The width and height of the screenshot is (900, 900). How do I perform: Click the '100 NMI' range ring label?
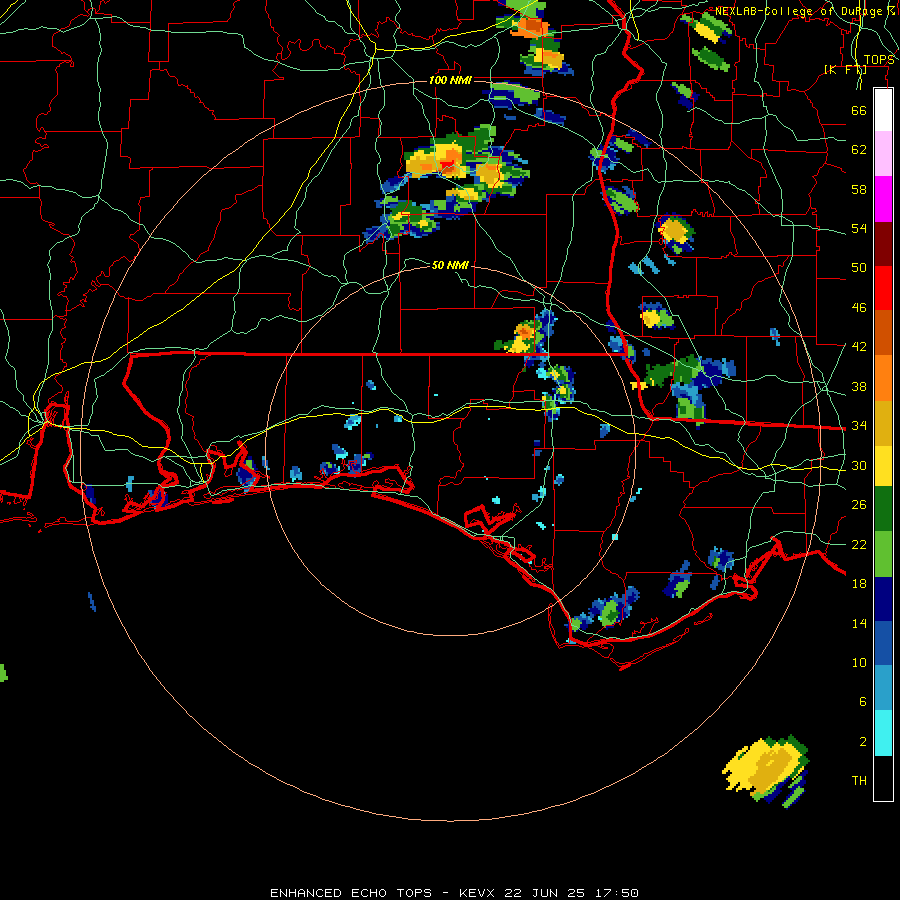tap(450, 80)
